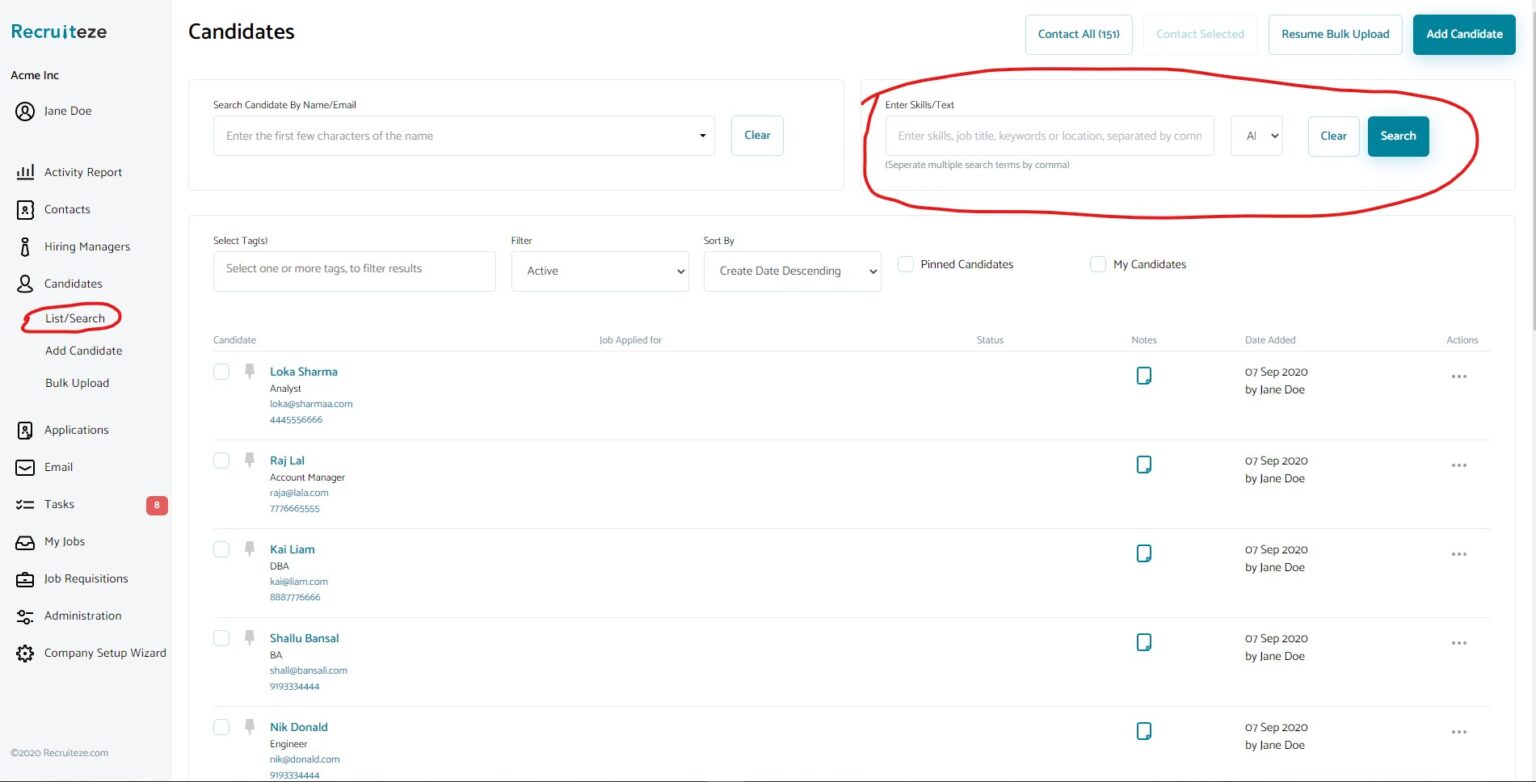The width and height of the screenshot is (1536, 782).
Task: Open the Filter dropdown showing Active
Action: [600, 270]
